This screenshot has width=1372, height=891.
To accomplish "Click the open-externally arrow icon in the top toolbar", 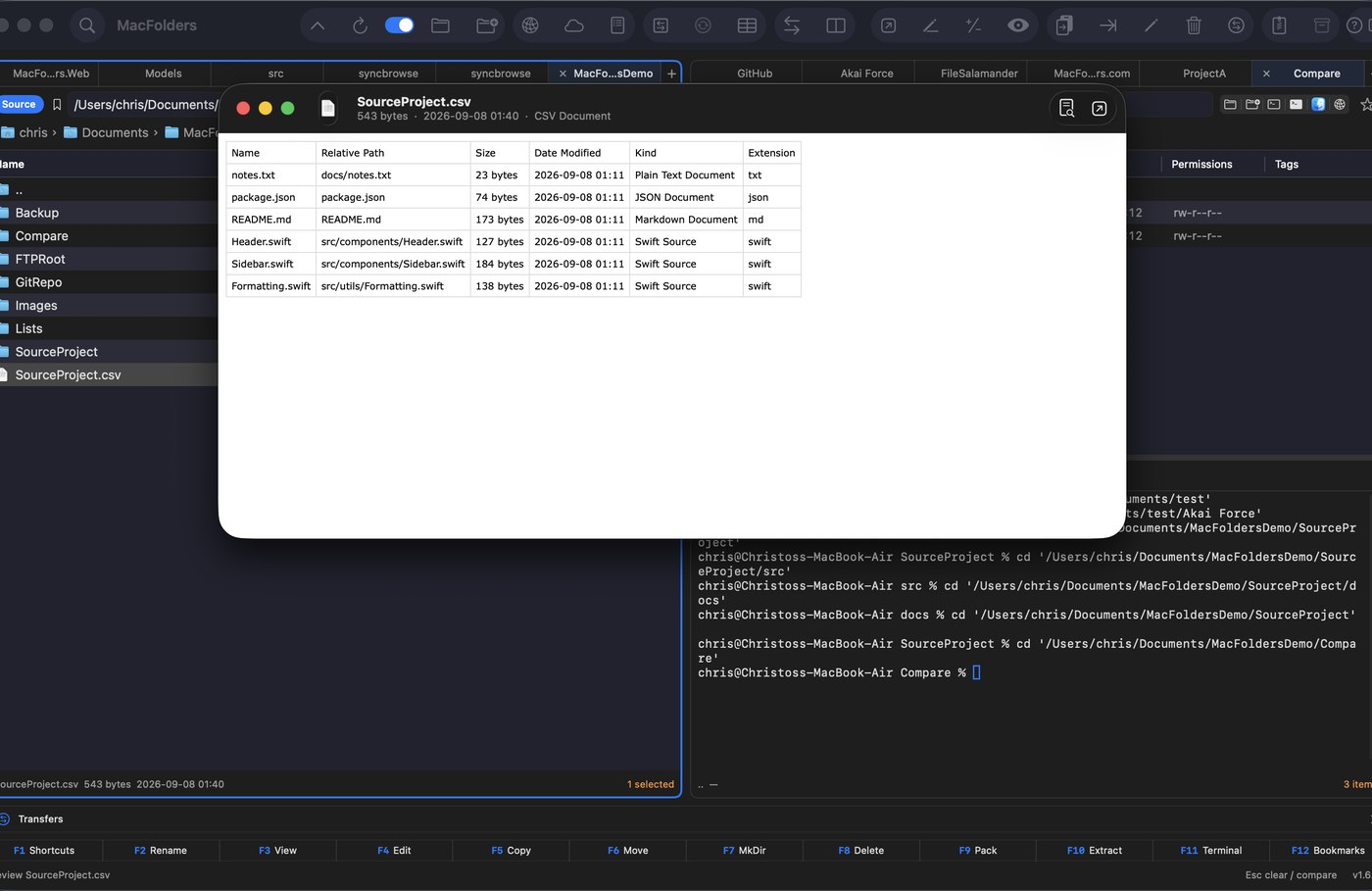I will click(888, 25).
